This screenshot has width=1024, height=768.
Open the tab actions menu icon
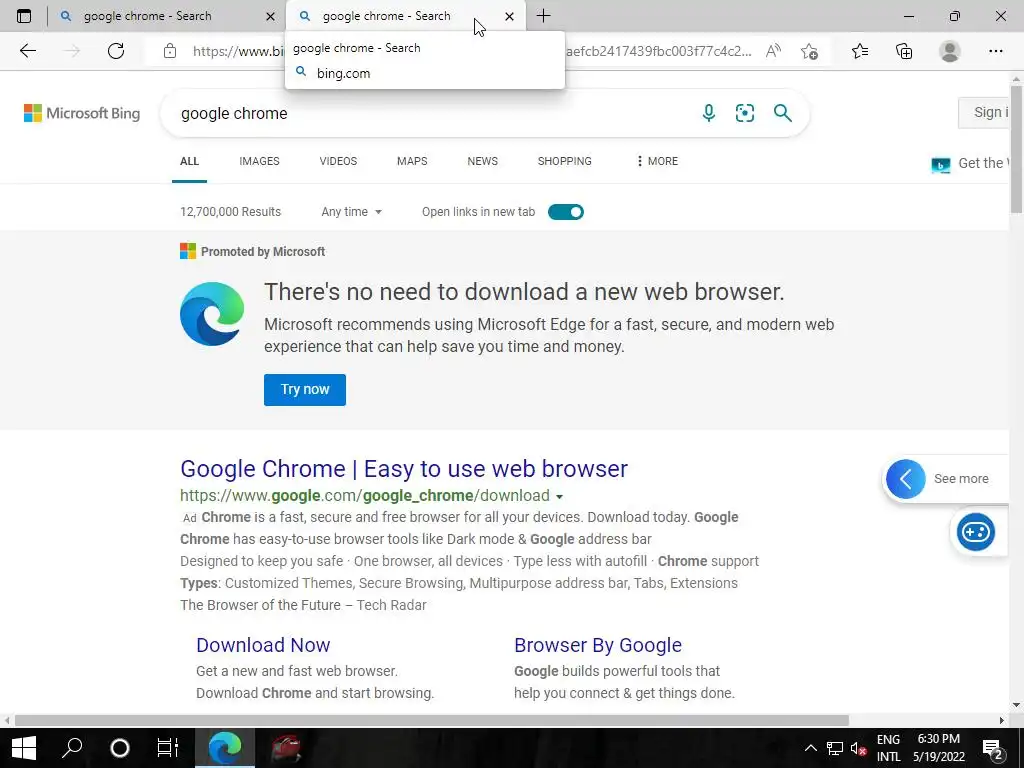24,16
